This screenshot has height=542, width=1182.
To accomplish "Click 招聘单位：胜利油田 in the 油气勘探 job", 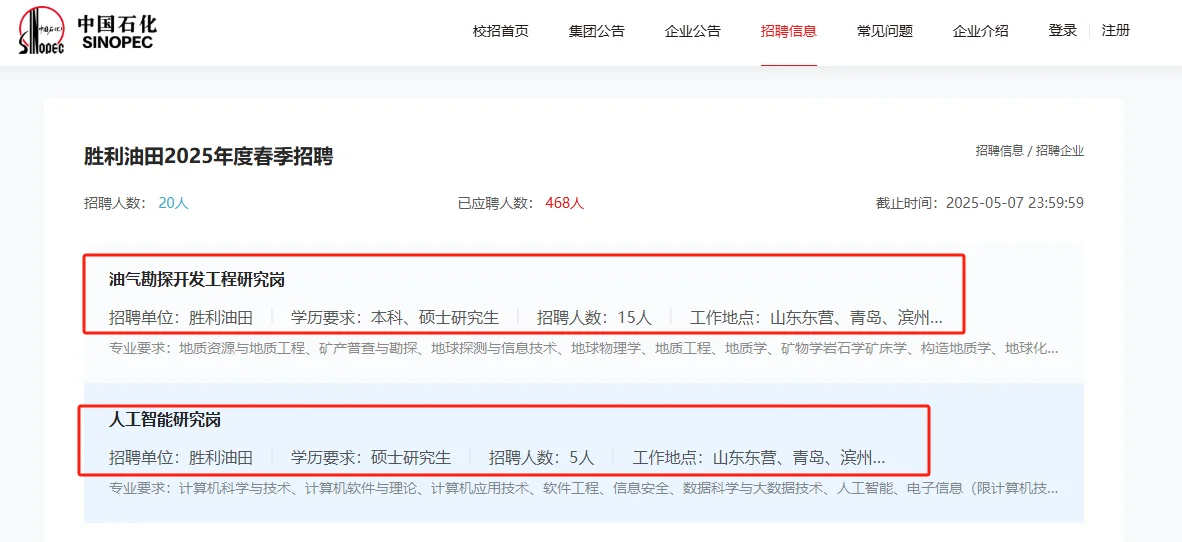I will (181, 317).
